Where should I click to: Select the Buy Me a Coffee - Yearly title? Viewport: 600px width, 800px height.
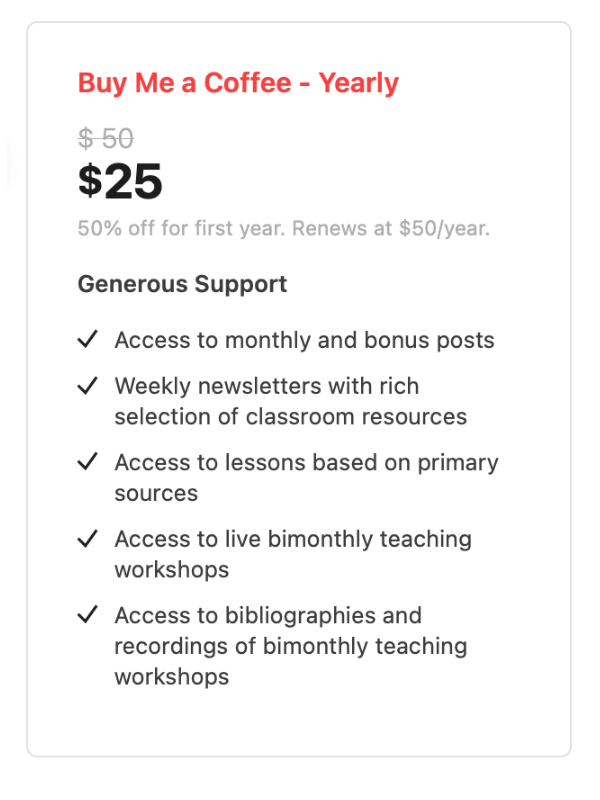coord(238,83)
